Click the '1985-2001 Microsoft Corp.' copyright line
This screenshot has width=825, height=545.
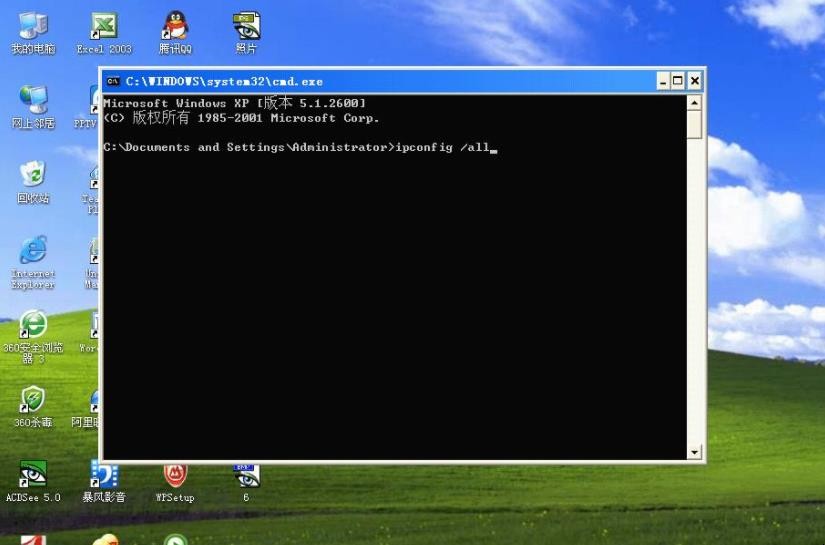point(288,118)
